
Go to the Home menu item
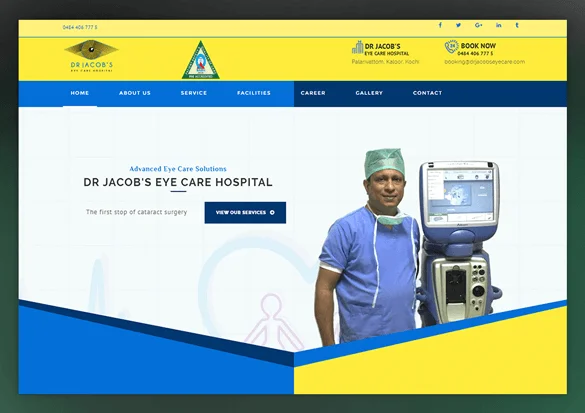[80, 93]
